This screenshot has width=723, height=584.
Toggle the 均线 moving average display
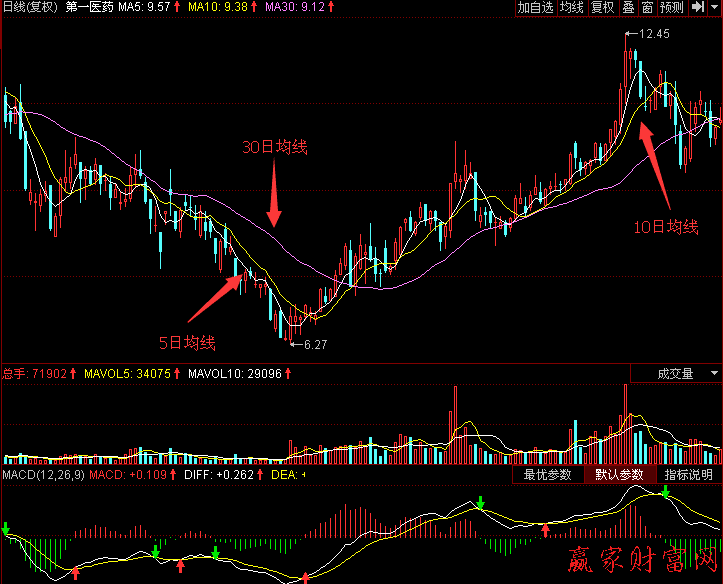[x=571, y=8]
